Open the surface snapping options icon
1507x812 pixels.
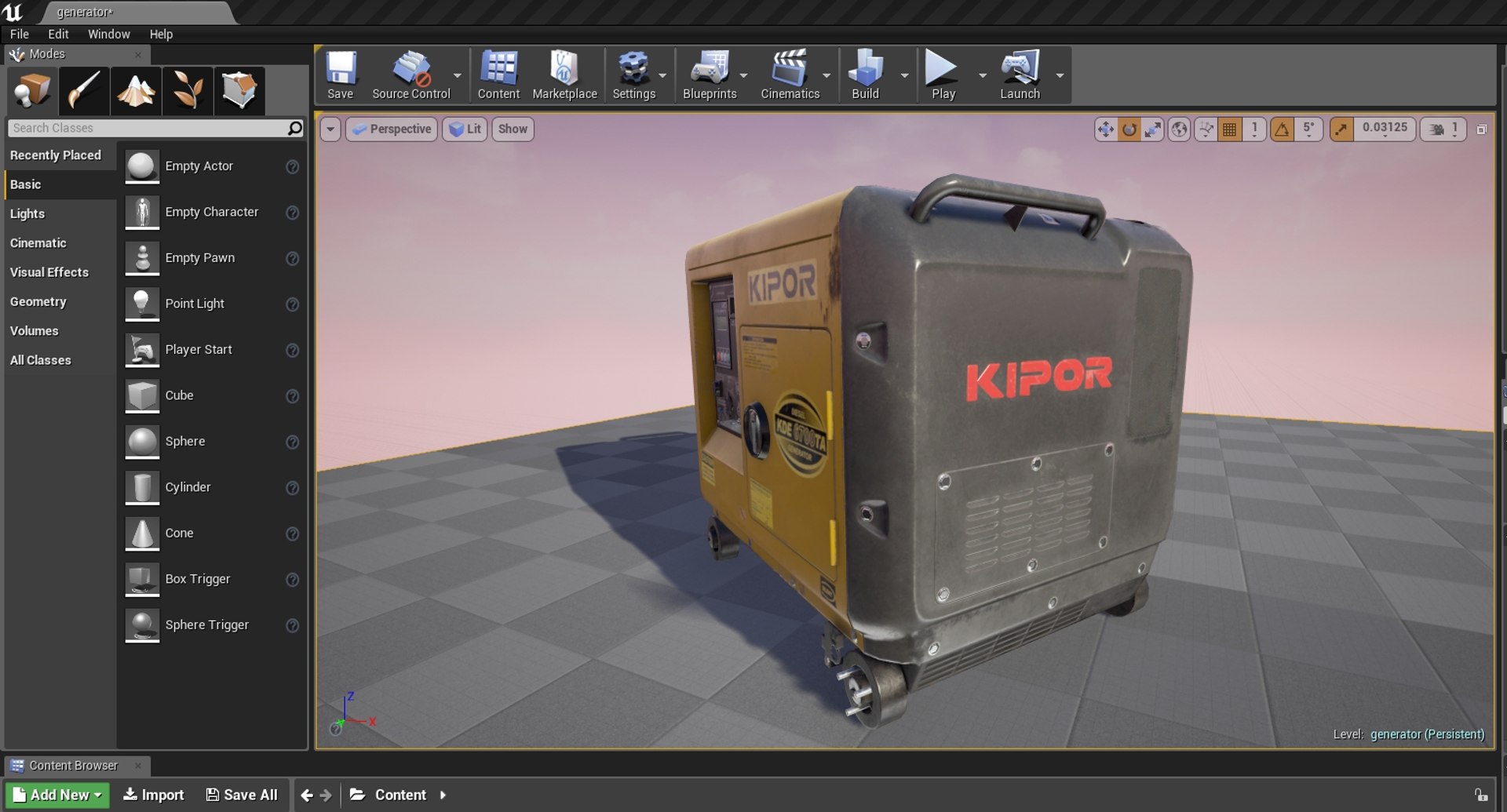pyautogui.click(x=1206, y=129)
